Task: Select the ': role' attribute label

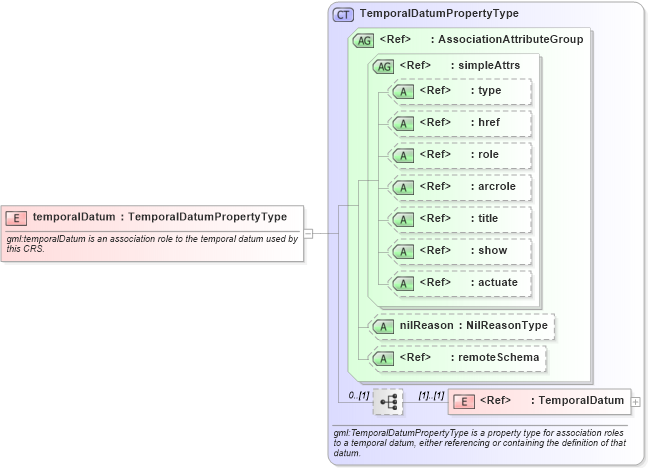Action: (x=485, y=154)
